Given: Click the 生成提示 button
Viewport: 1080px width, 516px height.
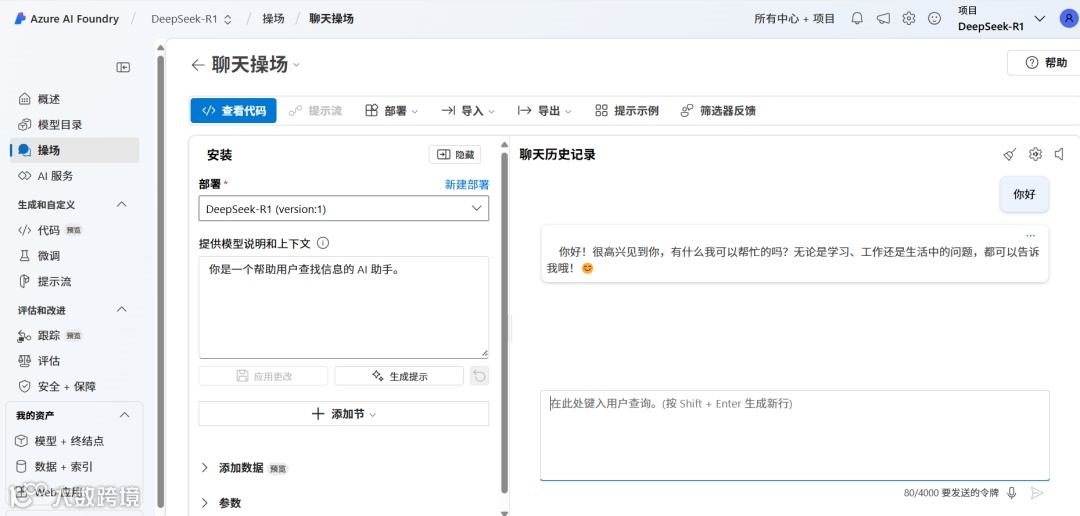Looking at the screenshot, I should 399,376.
